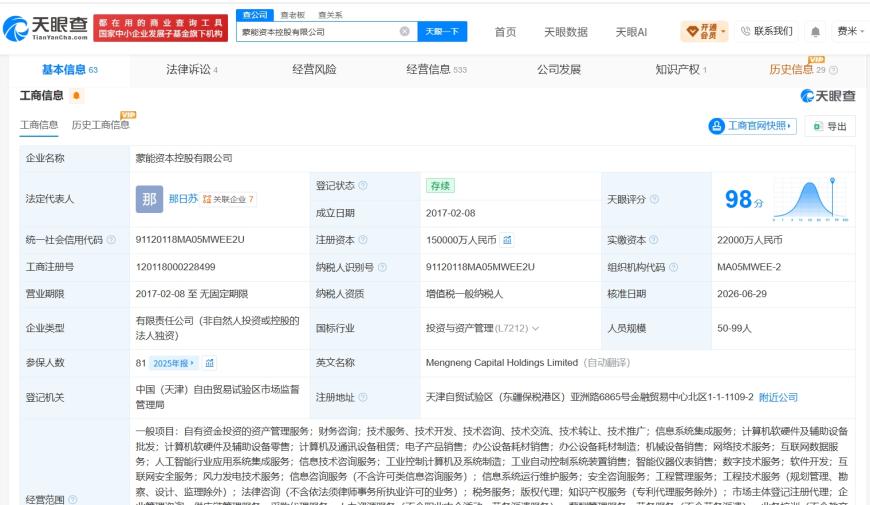Expand 投资与资产管理 industry chevron

tap(535, 329)
